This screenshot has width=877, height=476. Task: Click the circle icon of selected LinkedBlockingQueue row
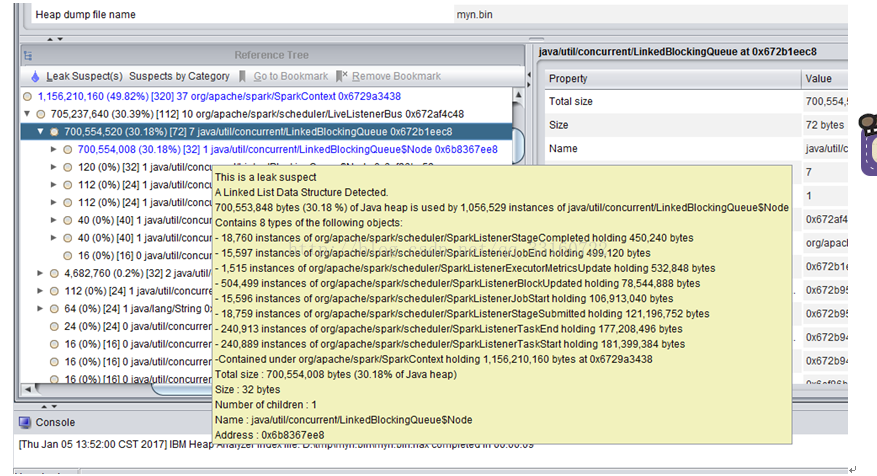coord(54,132)
